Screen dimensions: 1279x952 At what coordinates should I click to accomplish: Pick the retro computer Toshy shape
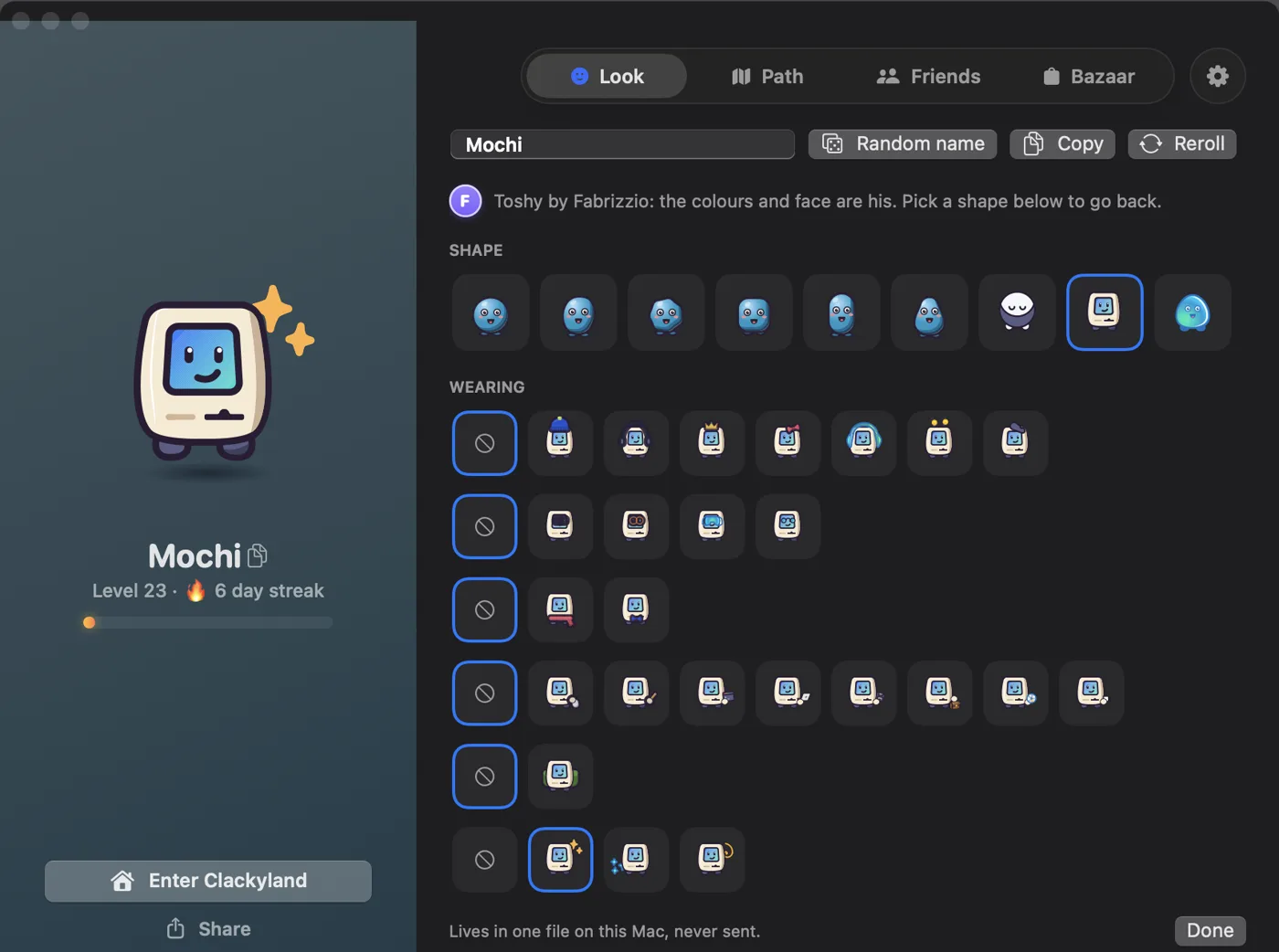1105,312
